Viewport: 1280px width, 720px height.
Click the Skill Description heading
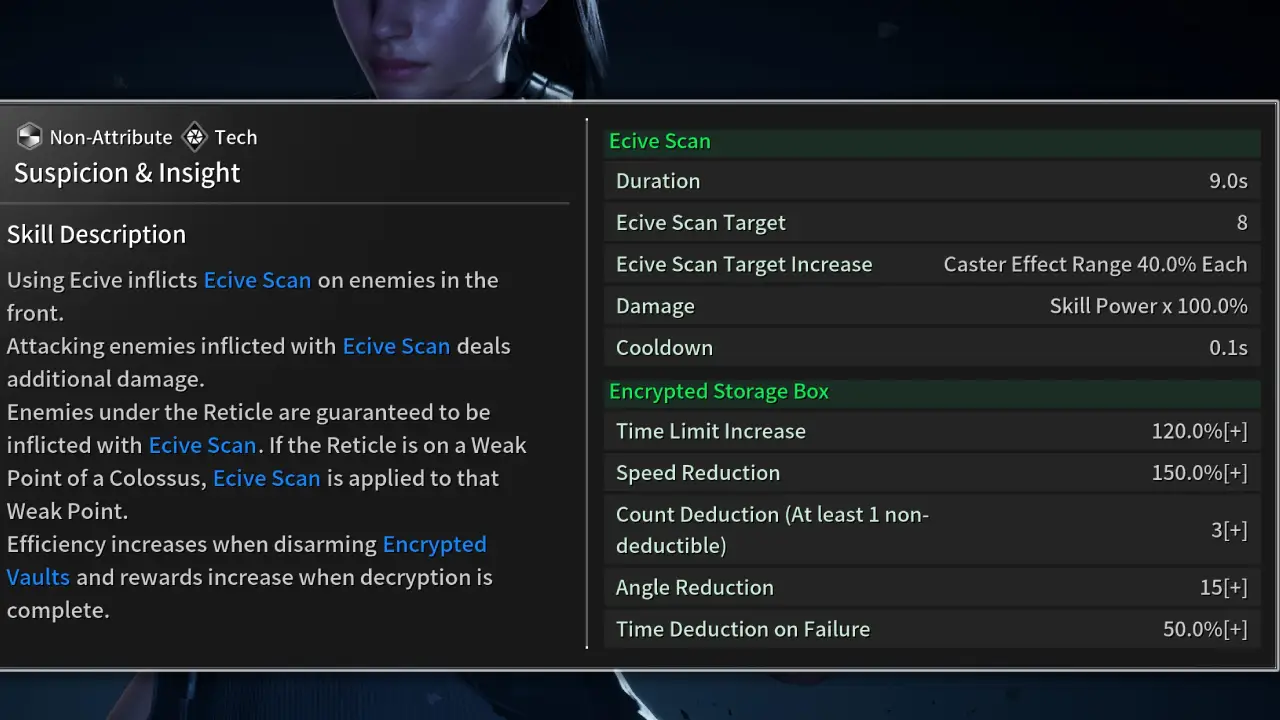click(x=96, y=235)
